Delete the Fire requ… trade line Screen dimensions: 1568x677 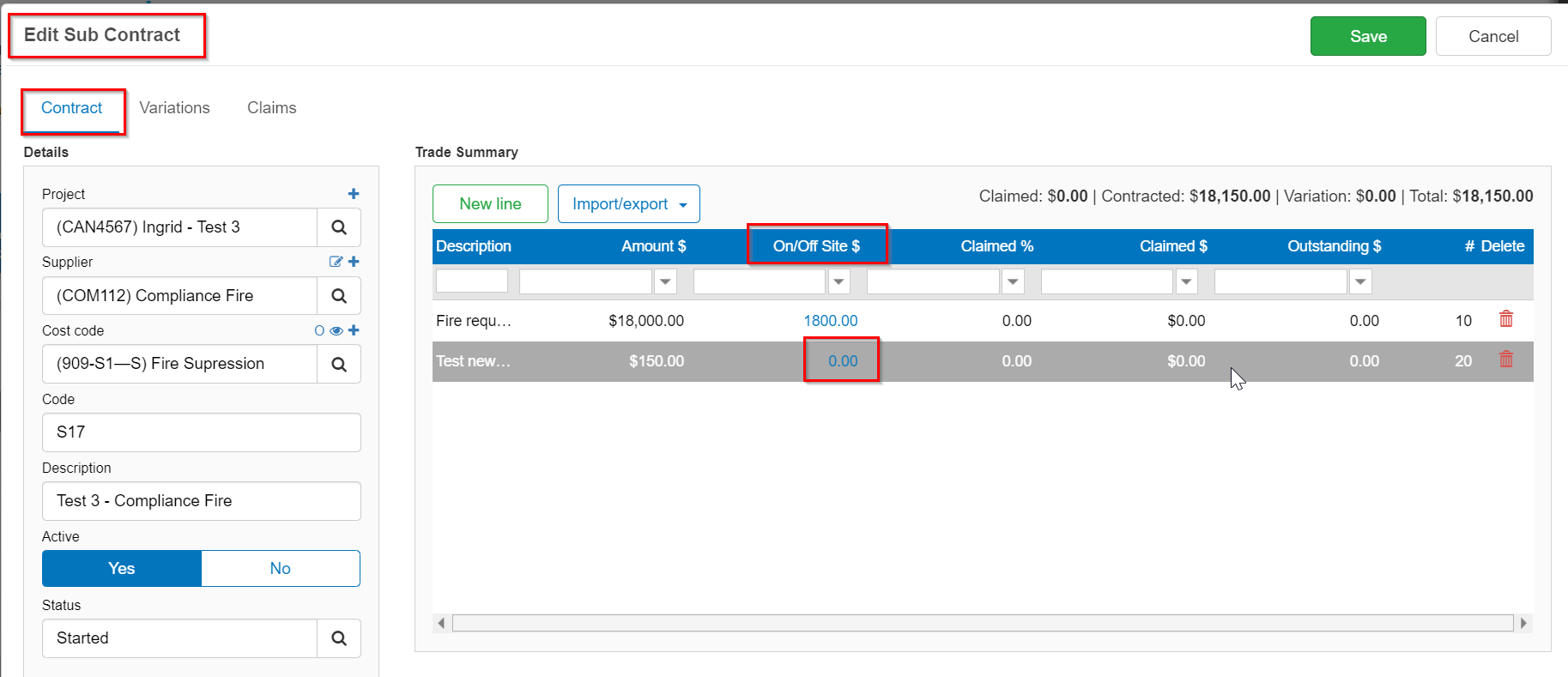click(1506, 319)
